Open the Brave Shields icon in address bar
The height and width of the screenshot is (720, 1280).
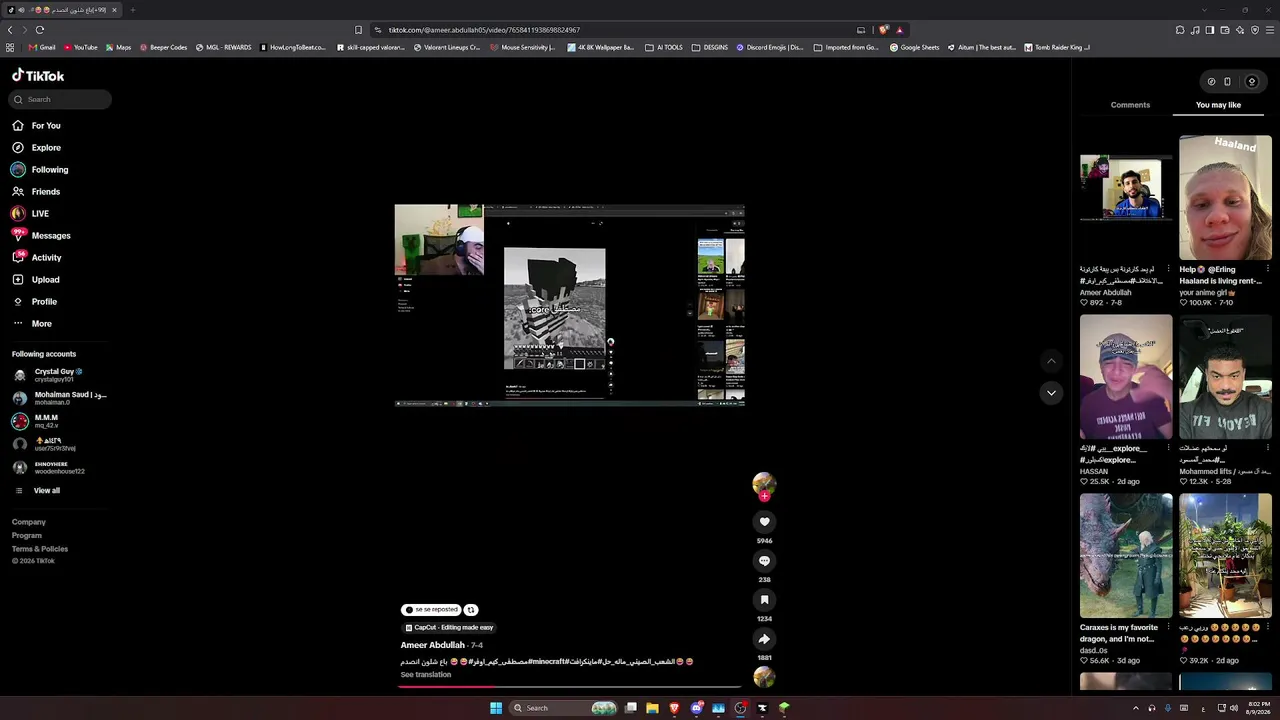click(883, 30)
